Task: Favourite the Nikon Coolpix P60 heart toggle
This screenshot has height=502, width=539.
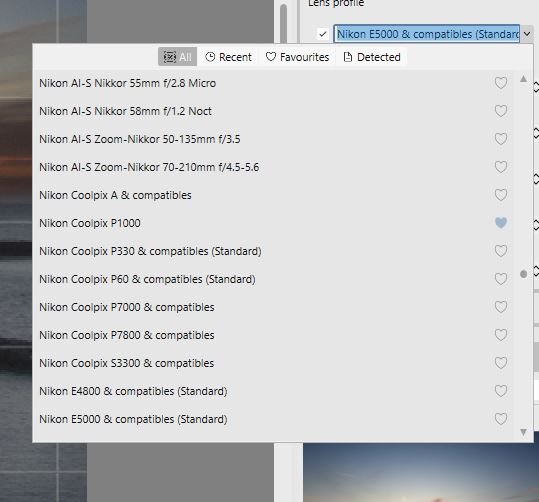Action: 500,279
